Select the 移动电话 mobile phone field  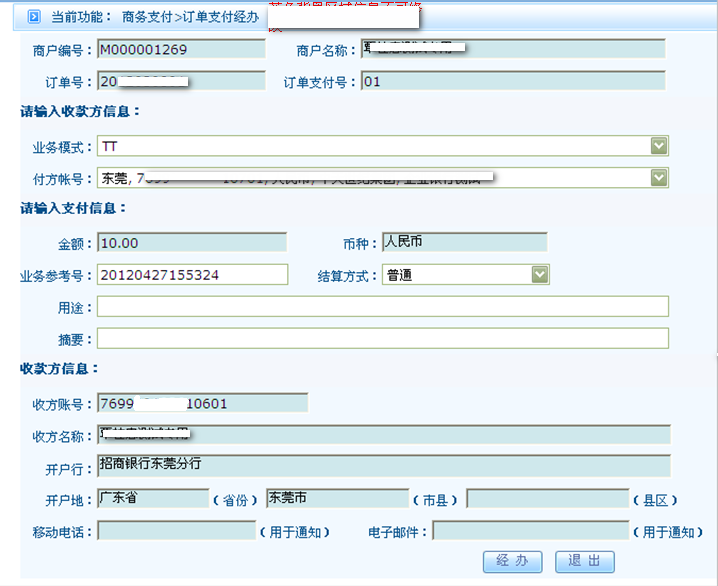click(176, 531)
